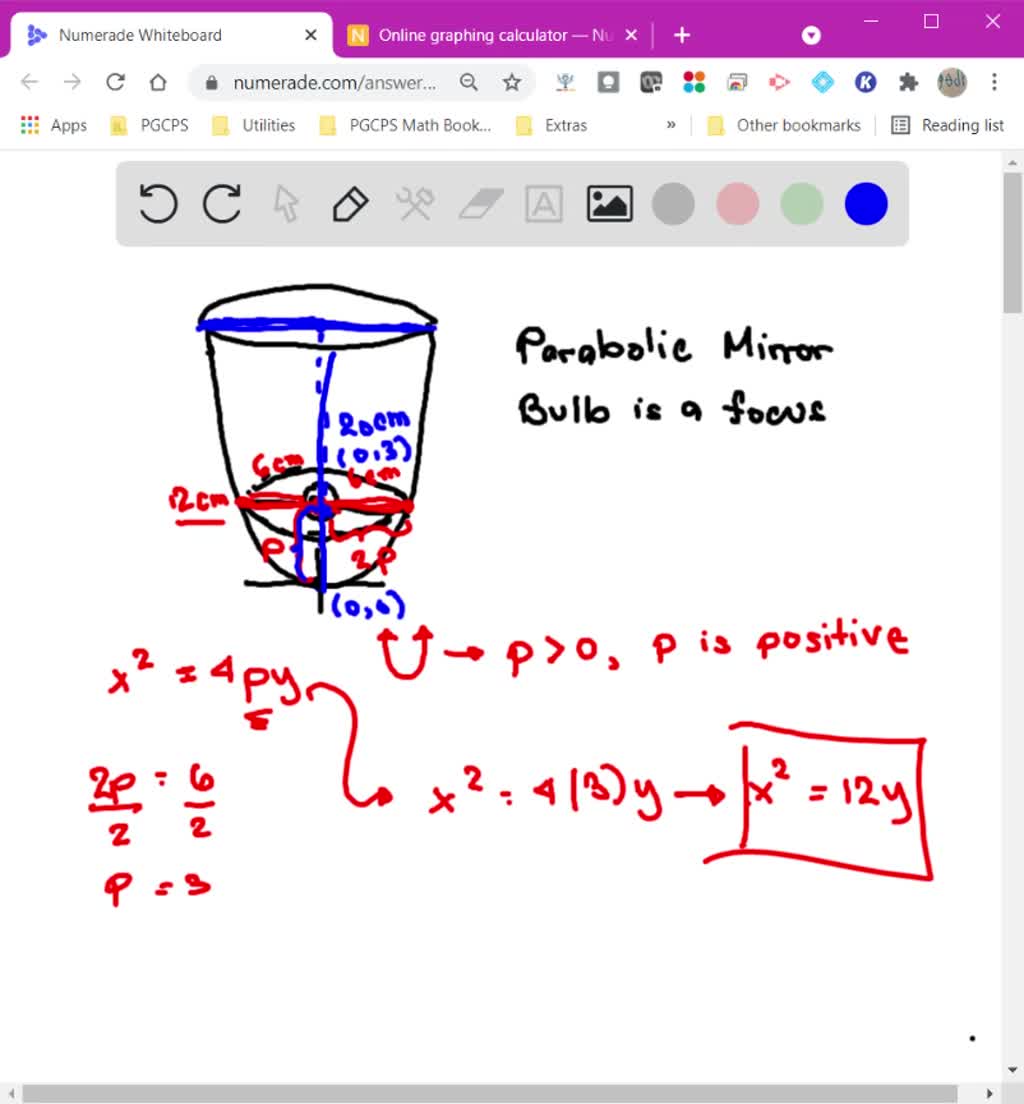Open the Reading list
The height and width of the screenshot is (1104, 1024).
click(948, 125)
